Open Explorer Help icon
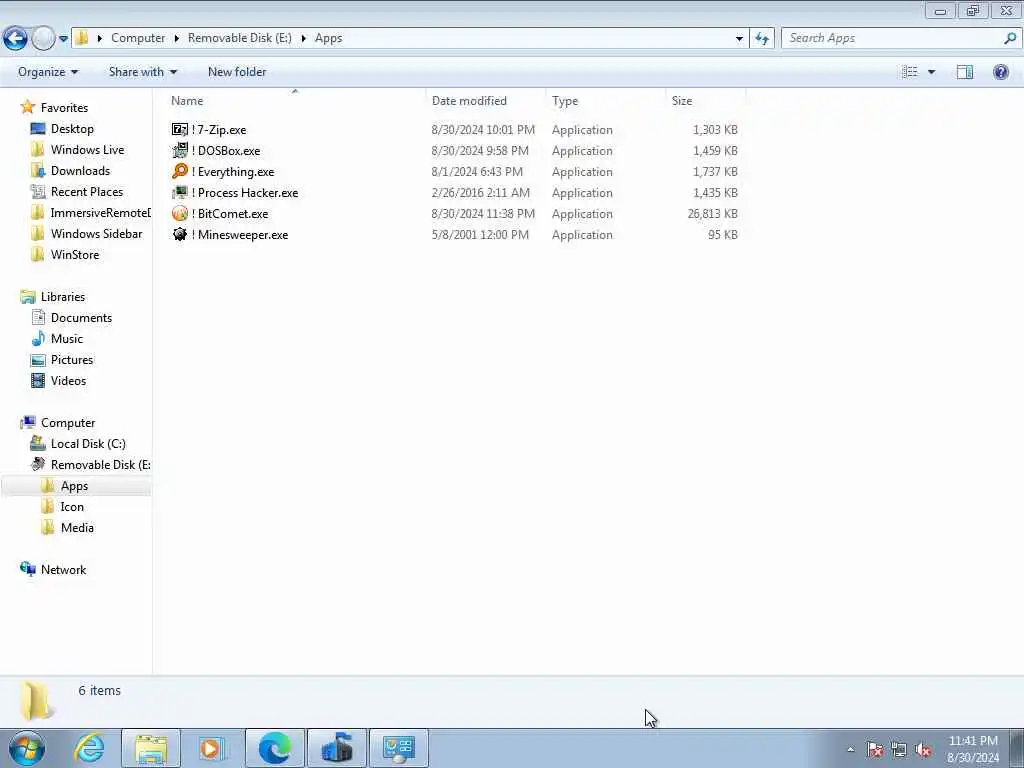Image resolution: width=1024 pixels, height=768 pixels. tap(1000, 72)
